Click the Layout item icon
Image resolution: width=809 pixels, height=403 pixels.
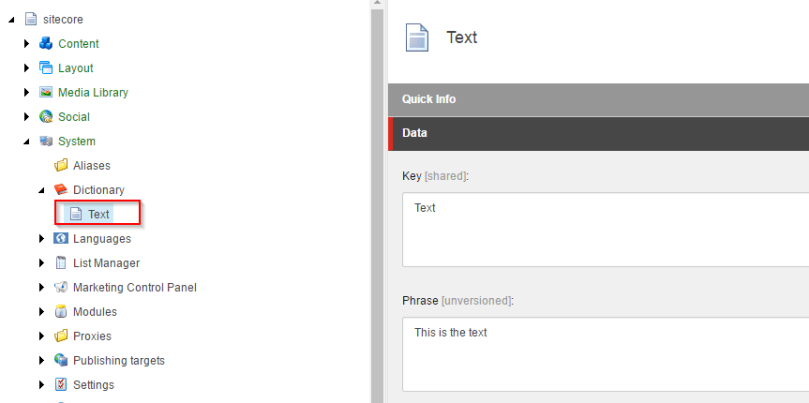pyautogui.click(x=45, y=68)
